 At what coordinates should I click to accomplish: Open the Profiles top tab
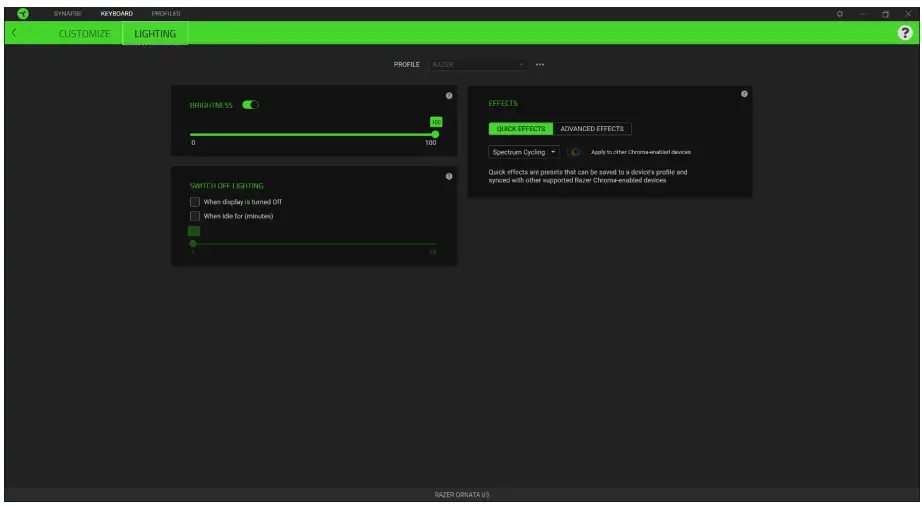(x=166, y=14)
